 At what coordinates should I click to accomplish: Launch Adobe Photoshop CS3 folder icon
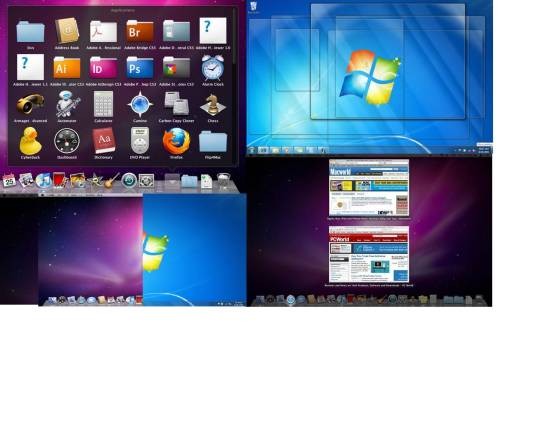tap(140, 67)
